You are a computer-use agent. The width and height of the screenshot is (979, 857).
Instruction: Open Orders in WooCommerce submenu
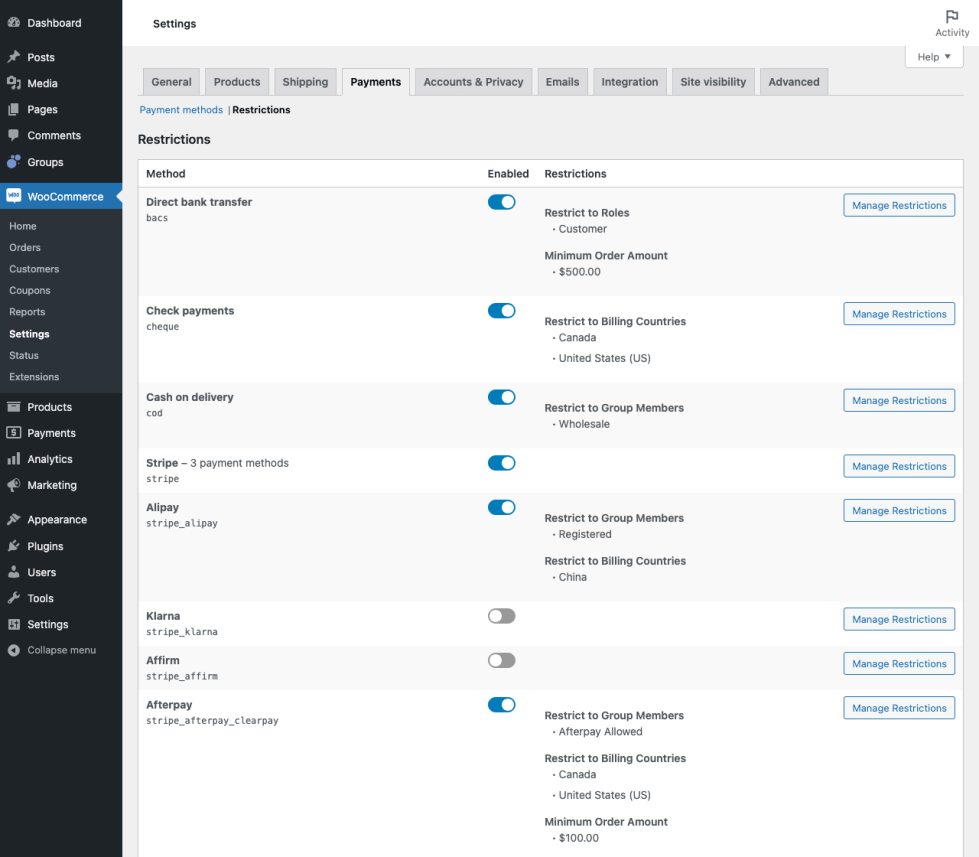coord(25,247)
